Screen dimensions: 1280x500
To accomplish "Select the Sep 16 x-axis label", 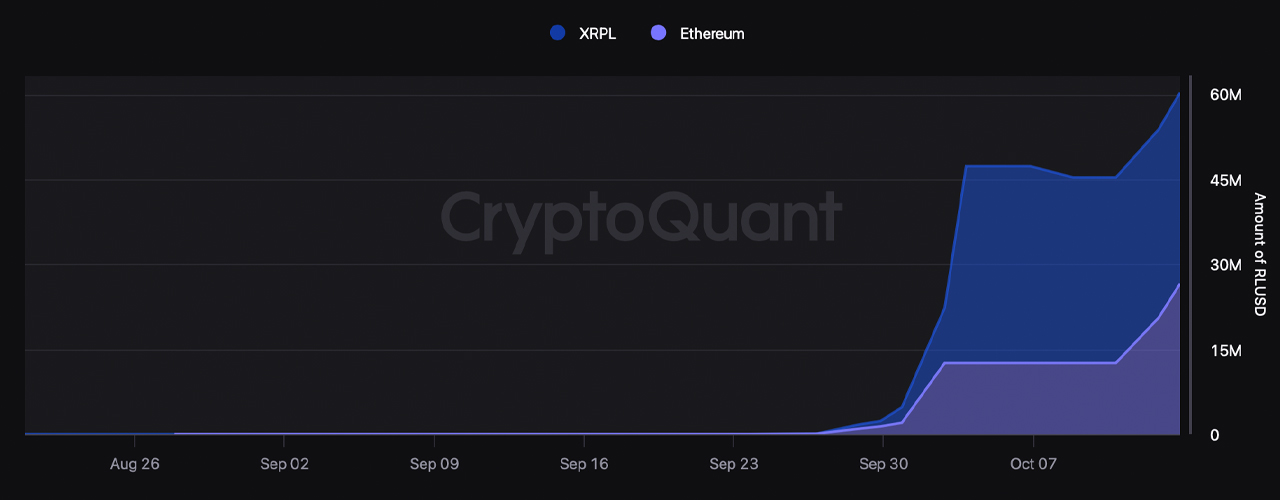I will click(584, 464).
